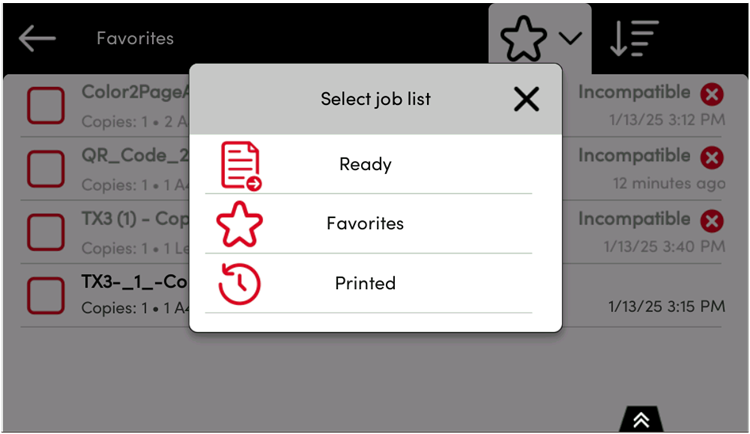Expand the bottom double-chevron panel

[641, 420]
